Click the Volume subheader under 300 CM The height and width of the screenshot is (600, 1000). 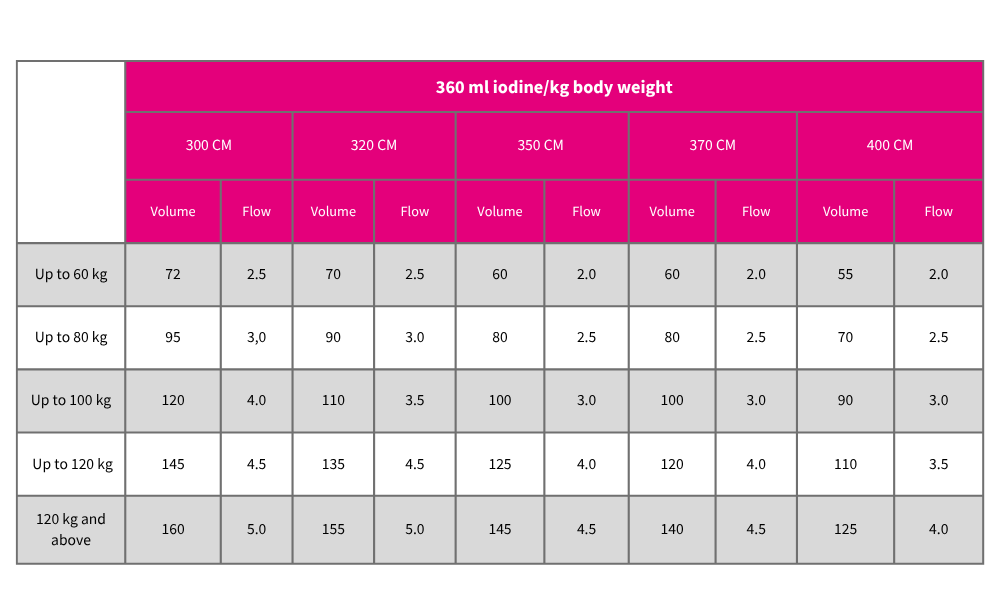173,211
